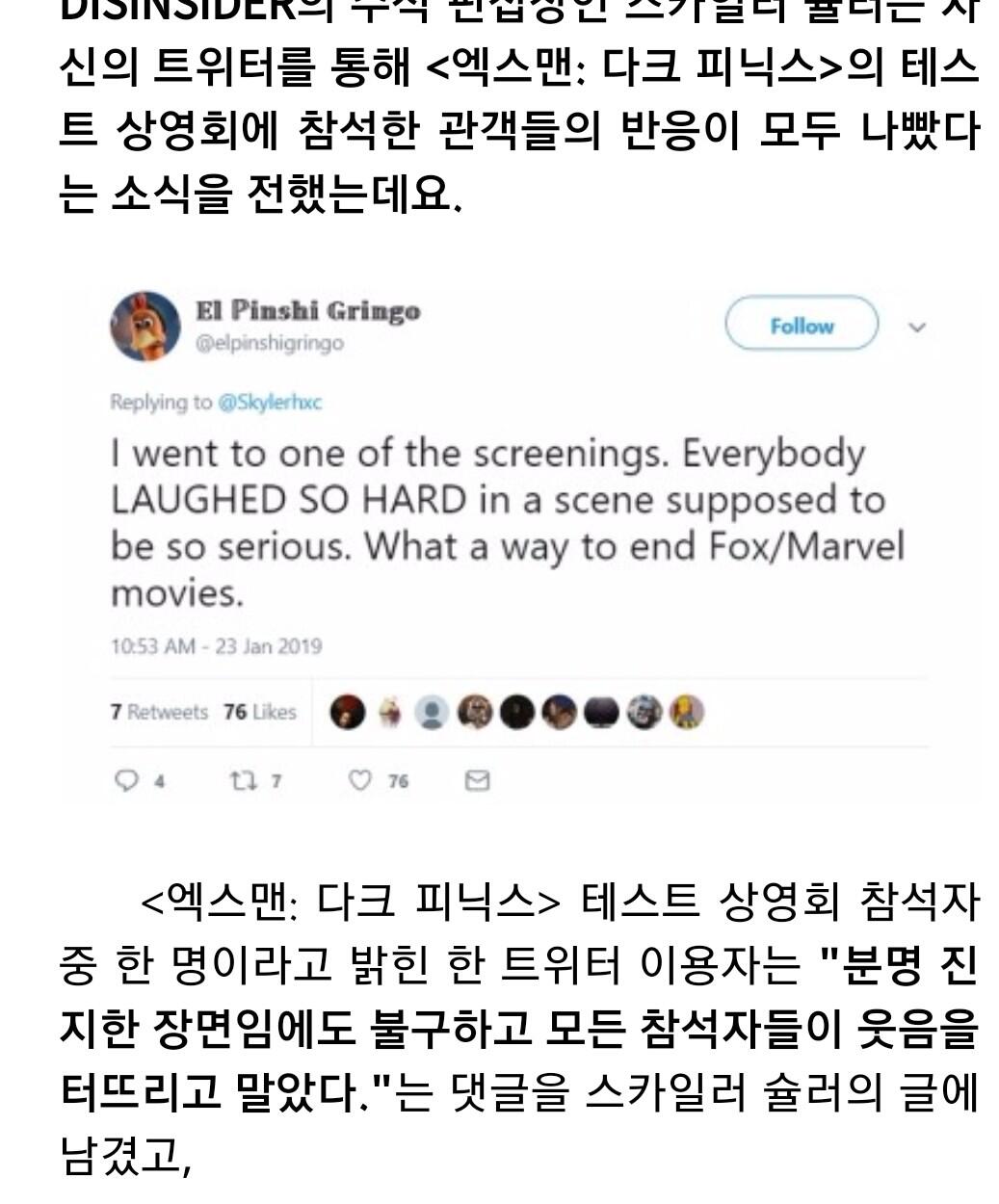This screenshot has height=1204, width=999.
Task: Click the El Pinshi Gringo display name
Action: click(x=308, y=312)
